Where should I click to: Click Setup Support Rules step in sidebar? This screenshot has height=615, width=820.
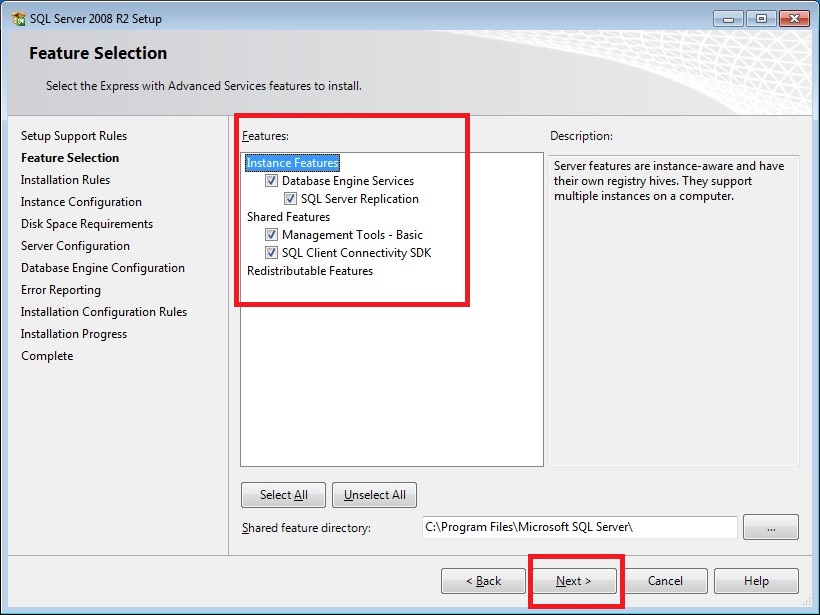(74, 136)
